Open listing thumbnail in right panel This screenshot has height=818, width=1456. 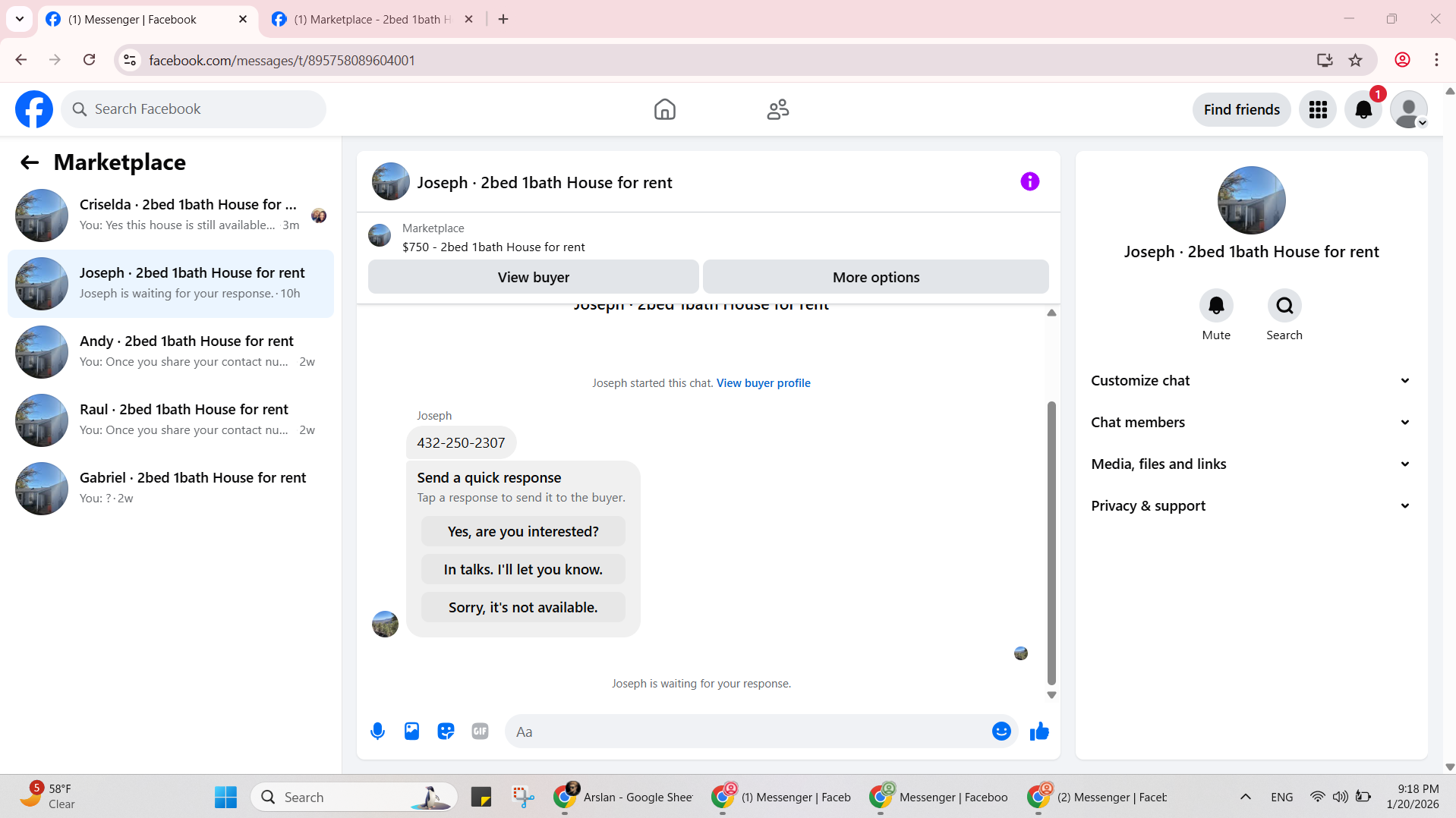[1251, 200]
